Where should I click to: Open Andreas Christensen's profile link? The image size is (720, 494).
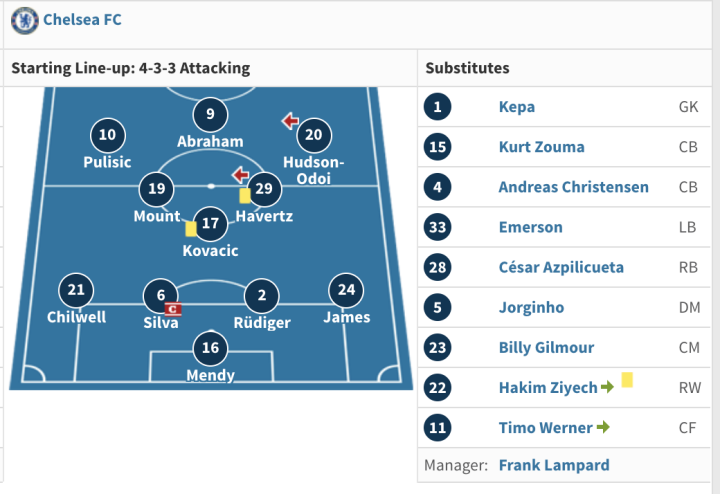click(573, 187)
